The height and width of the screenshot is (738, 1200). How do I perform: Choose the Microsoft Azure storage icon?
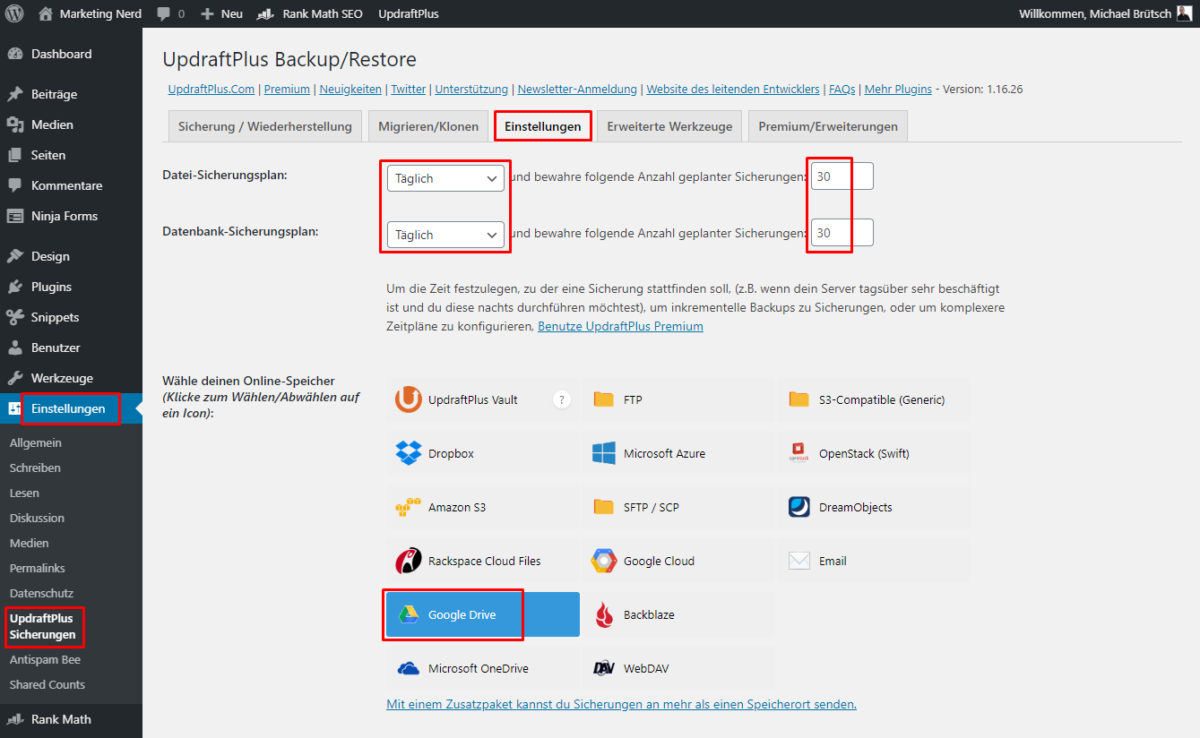(x=603, y=453)
